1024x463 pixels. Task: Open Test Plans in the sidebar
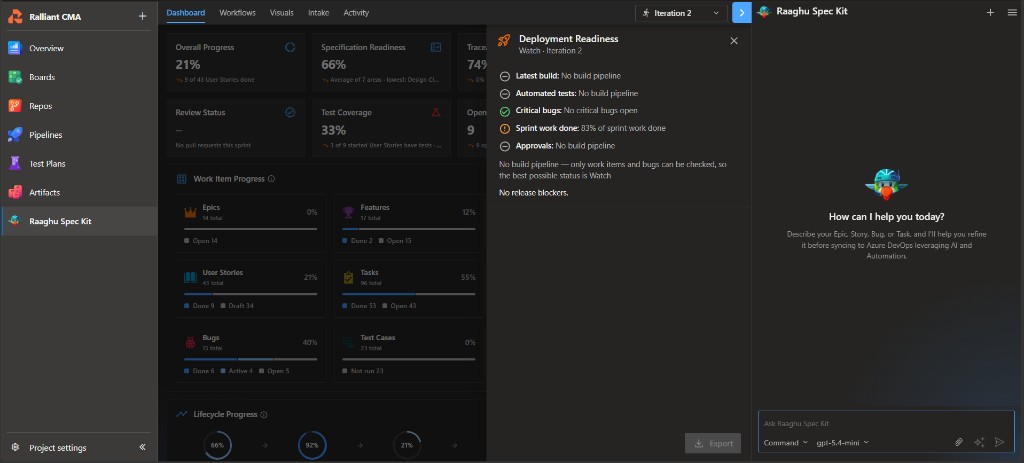(x=78, y=163)
